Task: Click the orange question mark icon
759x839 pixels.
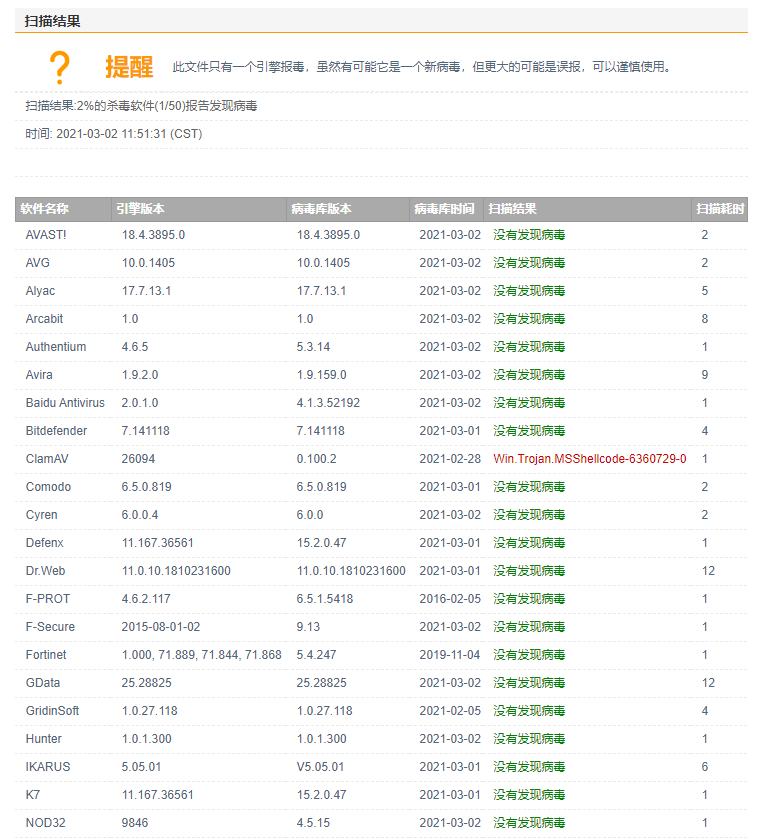Action: (59, 68)
